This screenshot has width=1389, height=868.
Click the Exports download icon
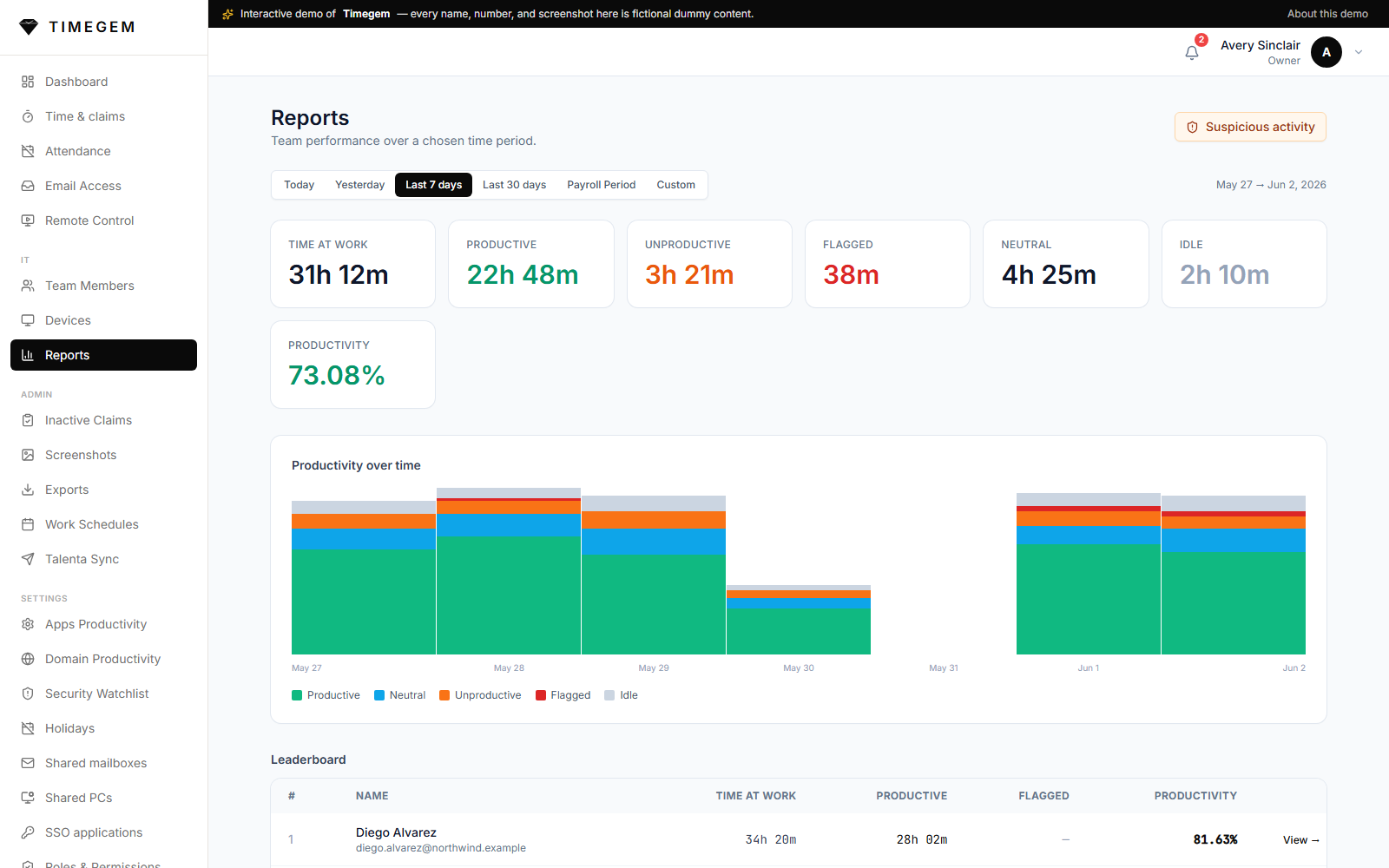28,490
